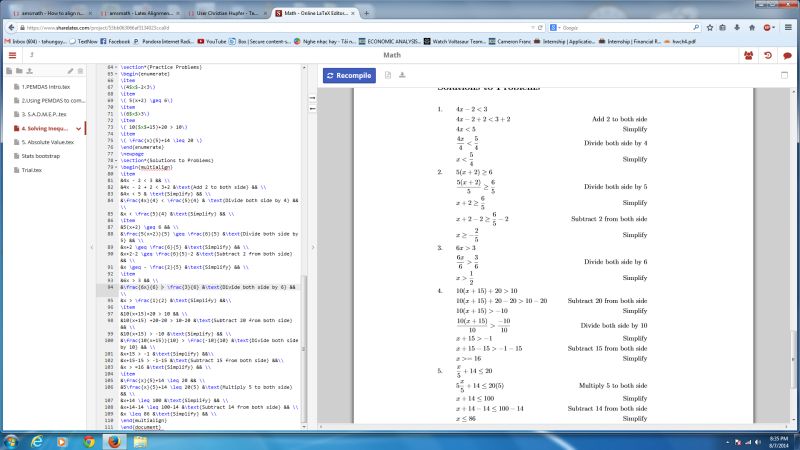
Task: Open the Inbox Gmail bookmark
Action: click(x=35, y=41)
